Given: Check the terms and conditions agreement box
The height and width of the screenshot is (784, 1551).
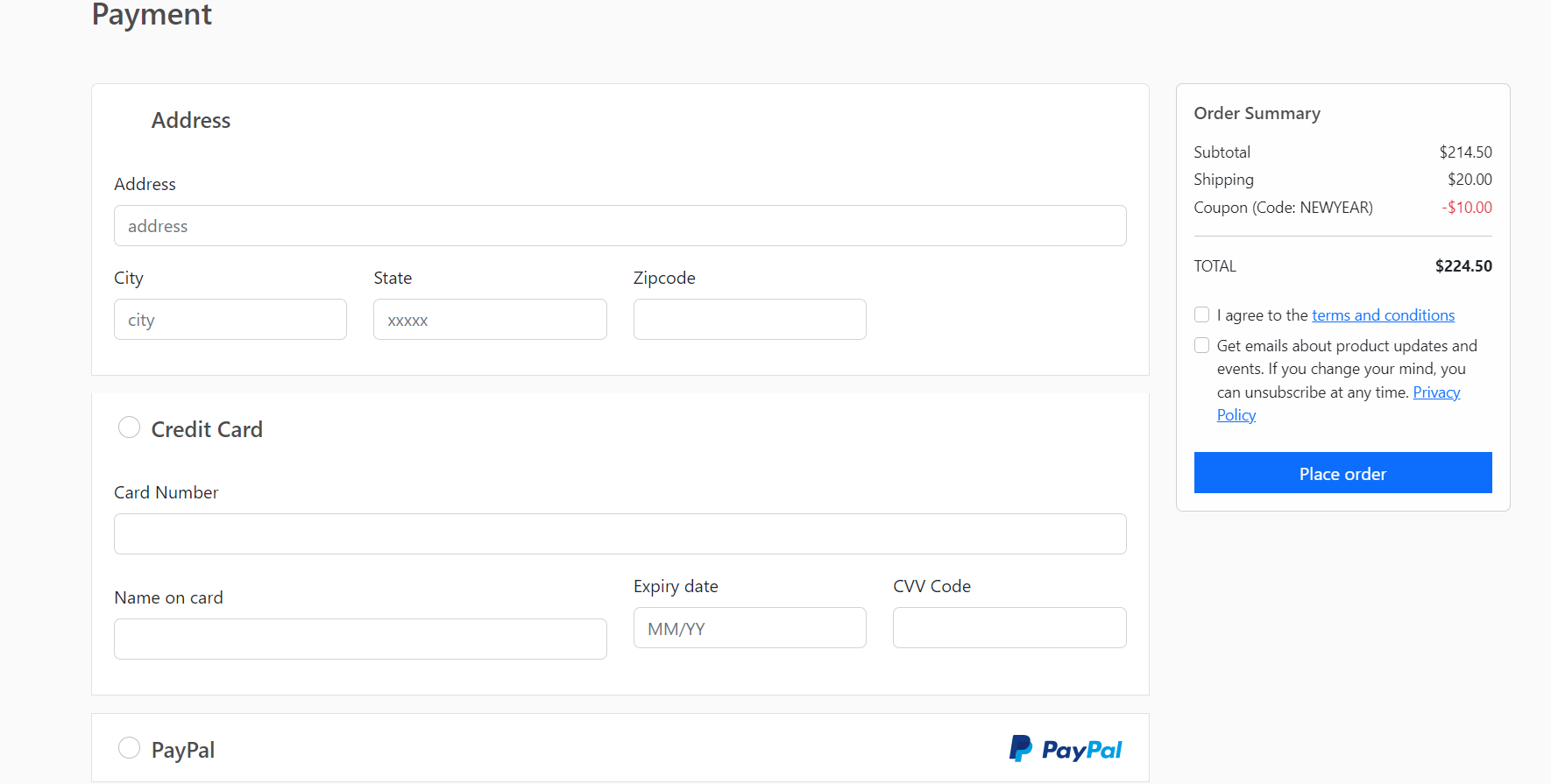Looking at the screenshot, I should 1201,314.
